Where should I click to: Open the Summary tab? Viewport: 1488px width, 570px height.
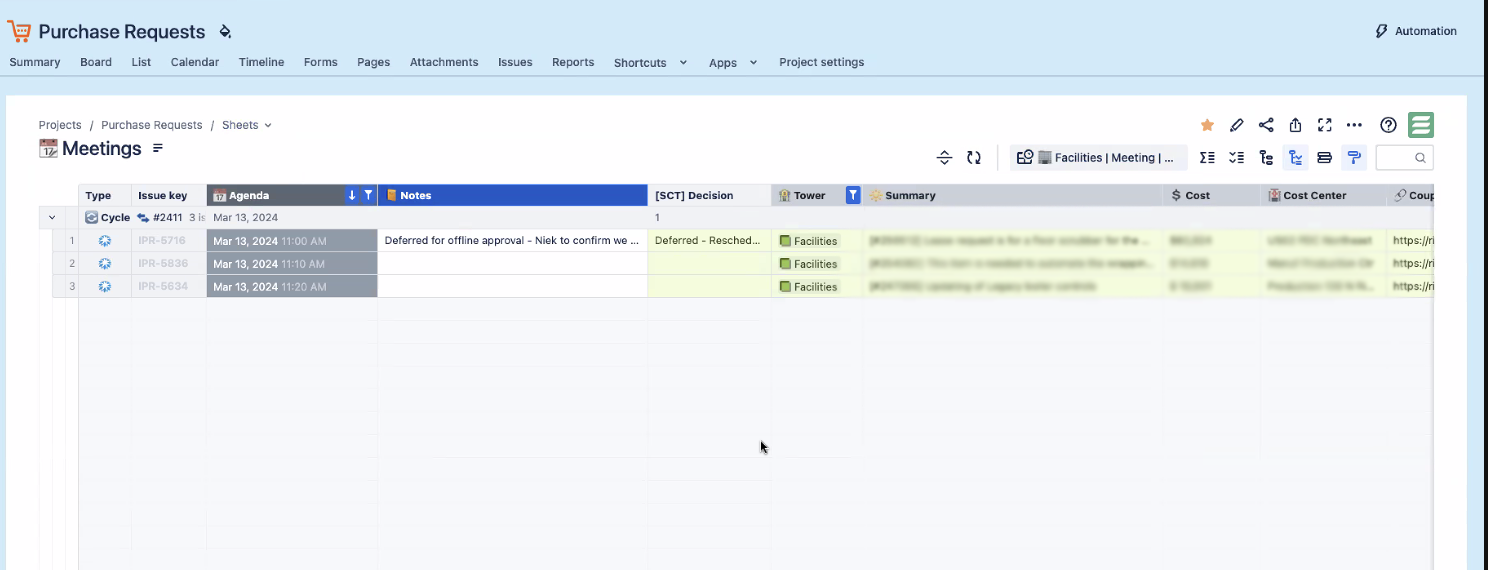(x=35, y=62)
